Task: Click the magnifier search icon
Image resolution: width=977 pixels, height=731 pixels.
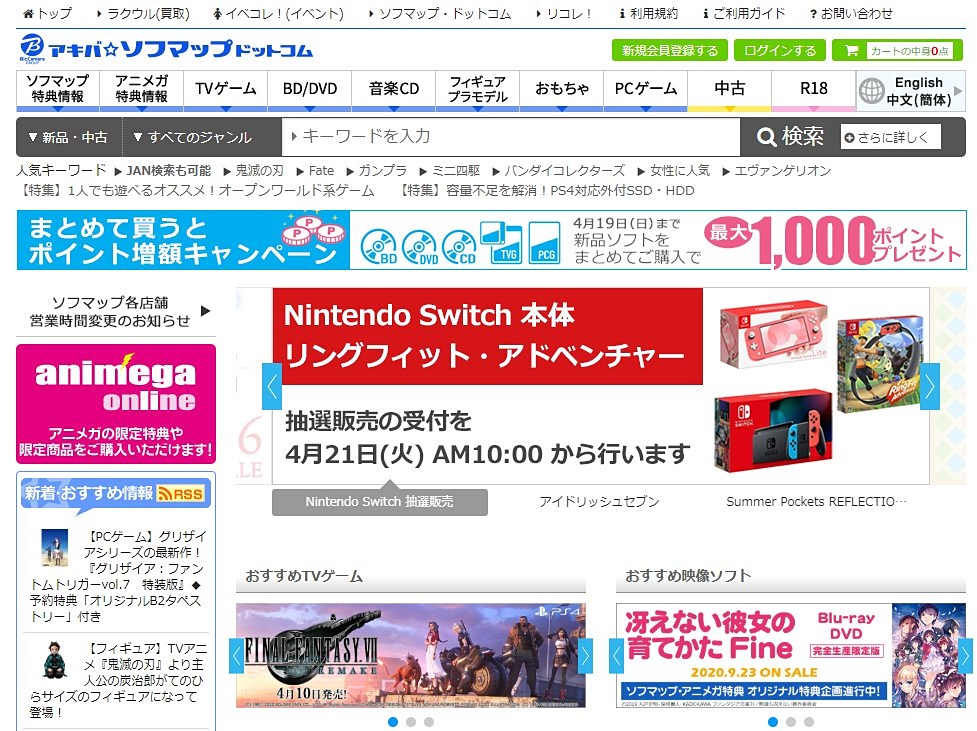Action: pos(766,136)
